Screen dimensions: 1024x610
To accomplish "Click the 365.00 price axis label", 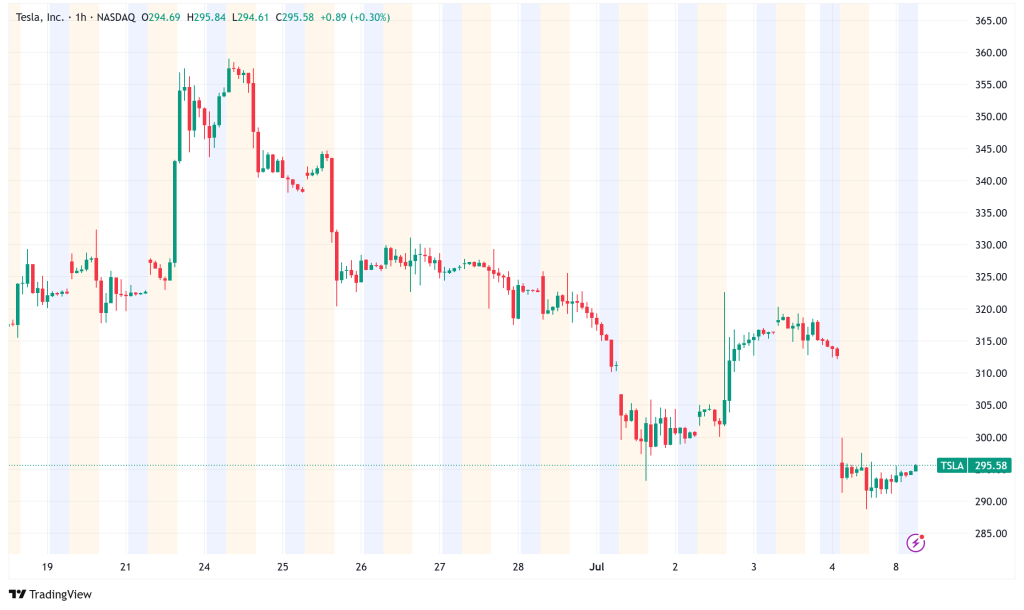I will (991, 21).
